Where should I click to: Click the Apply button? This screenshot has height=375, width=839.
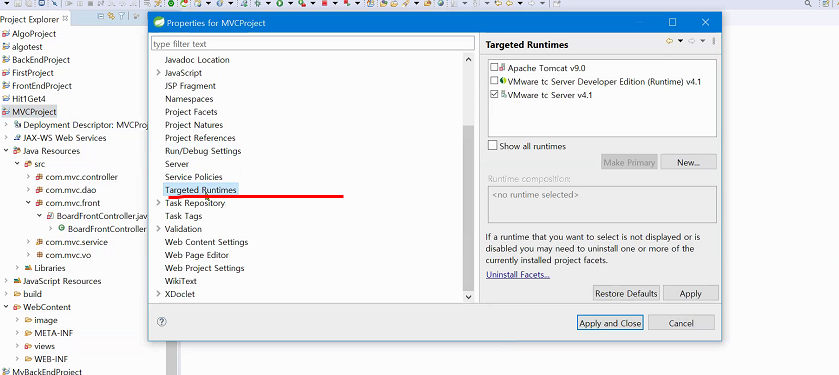[x=691, y=293]
